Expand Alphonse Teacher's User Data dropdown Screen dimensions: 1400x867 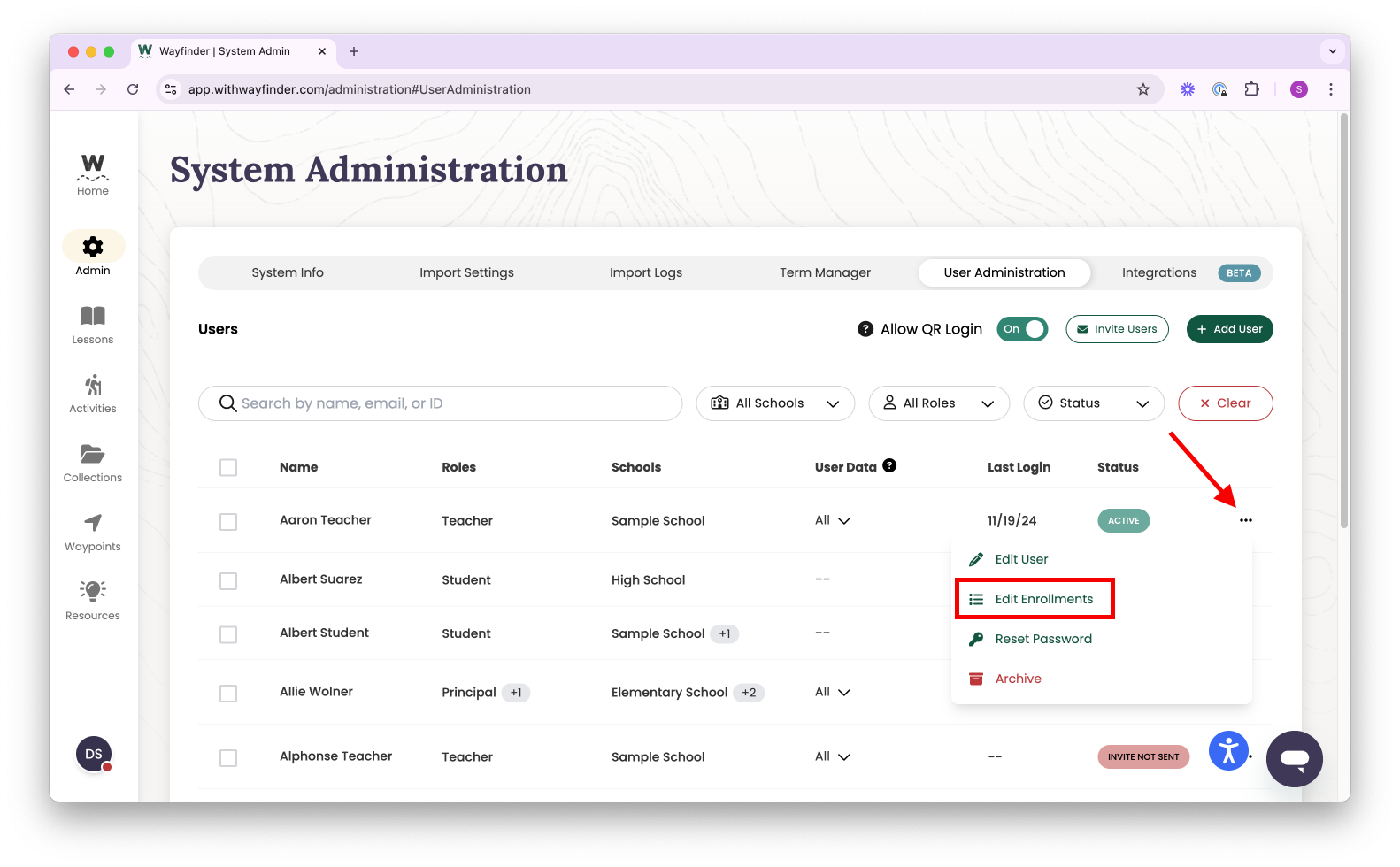[833, 756]
